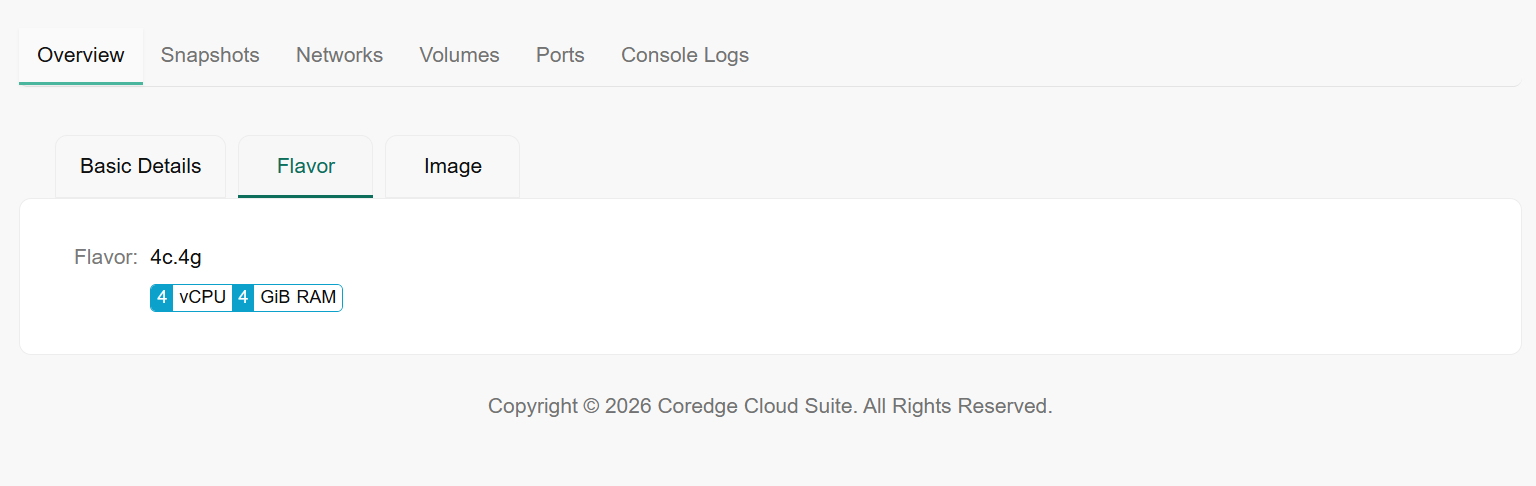Click the 4c.4g flavor name
Viewport: 1536px width, 486px height.
[176, 258]
